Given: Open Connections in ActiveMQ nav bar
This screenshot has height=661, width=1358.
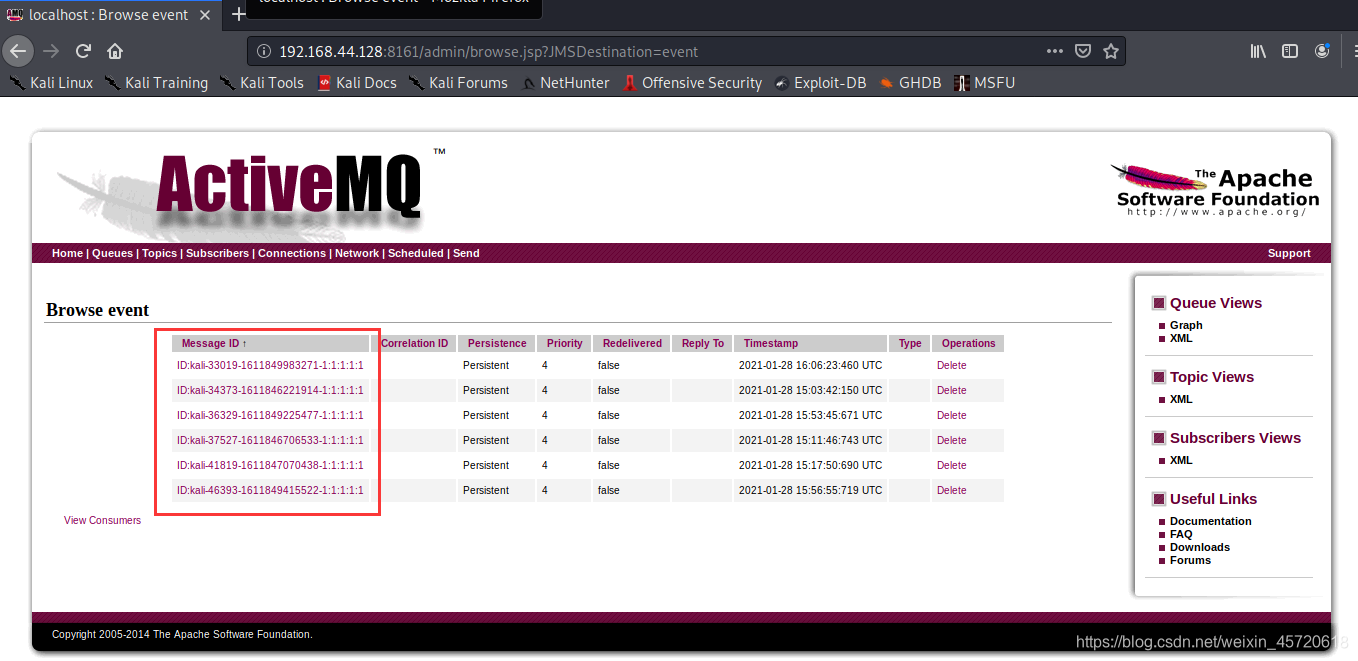Looking at the screenshot, I should (292, 253).
